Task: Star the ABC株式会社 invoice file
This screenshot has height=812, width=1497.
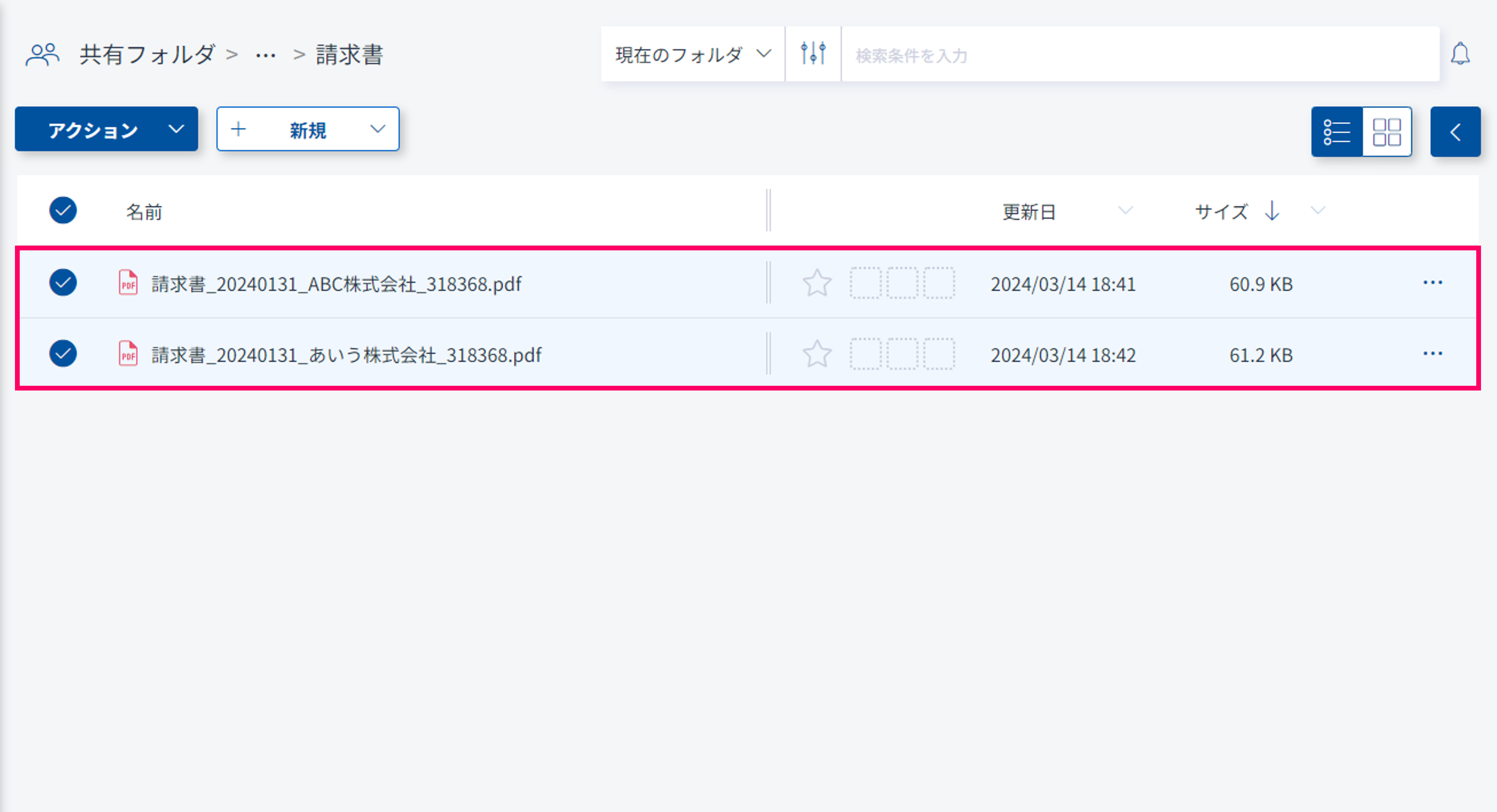Action: [817, 284]
